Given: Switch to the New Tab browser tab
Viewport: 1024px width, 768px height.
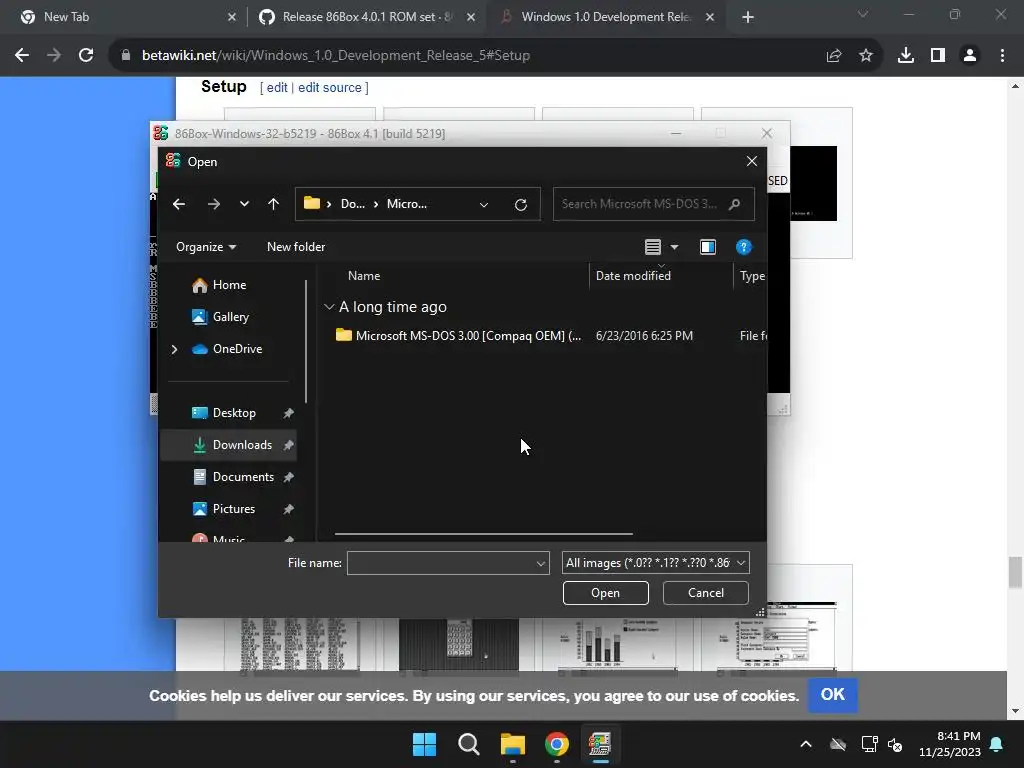Looking at the screenshot, I should point(122,17).
